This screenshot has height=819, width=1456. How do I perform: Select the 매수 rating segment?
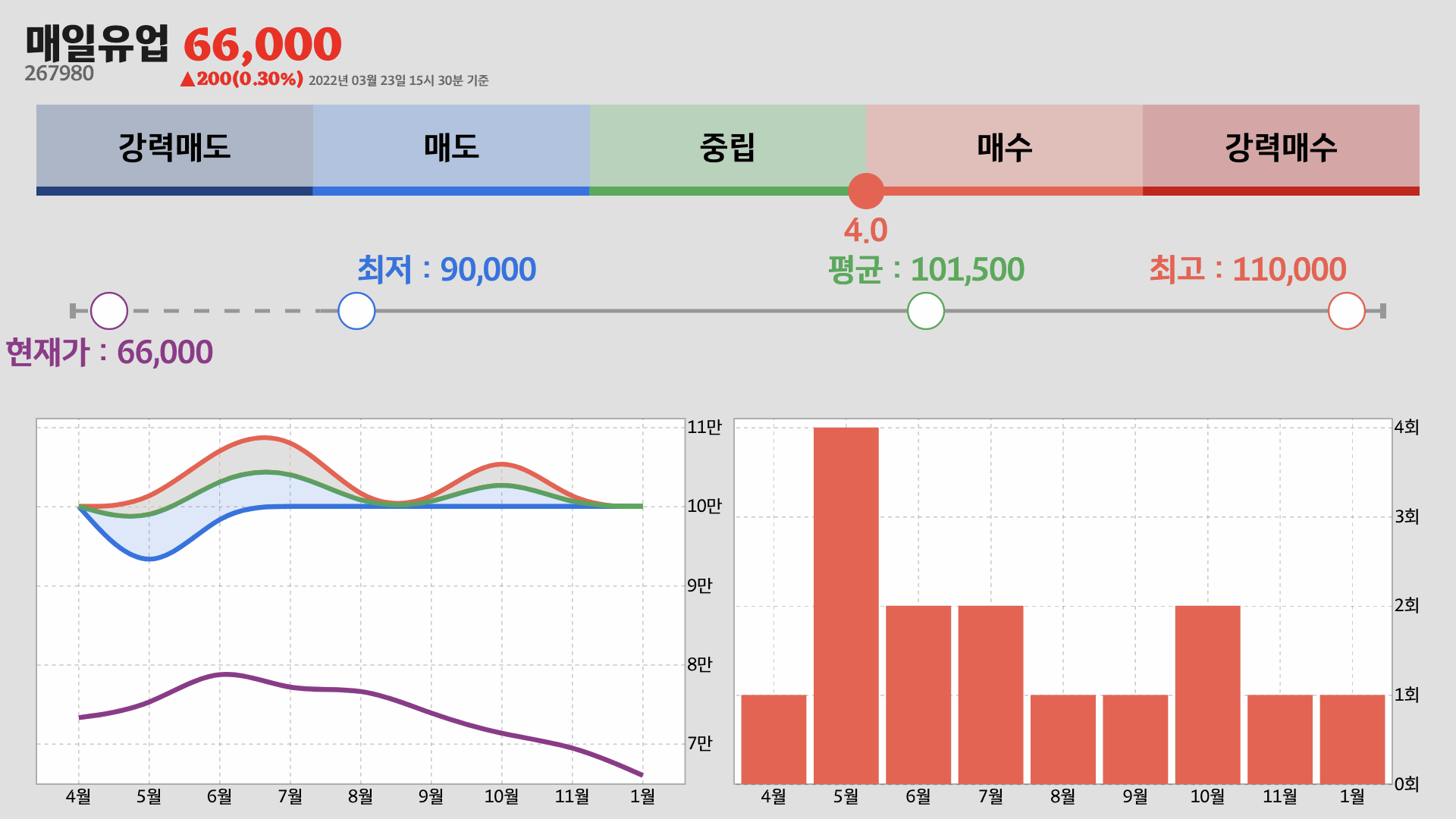pos(1005,149)
